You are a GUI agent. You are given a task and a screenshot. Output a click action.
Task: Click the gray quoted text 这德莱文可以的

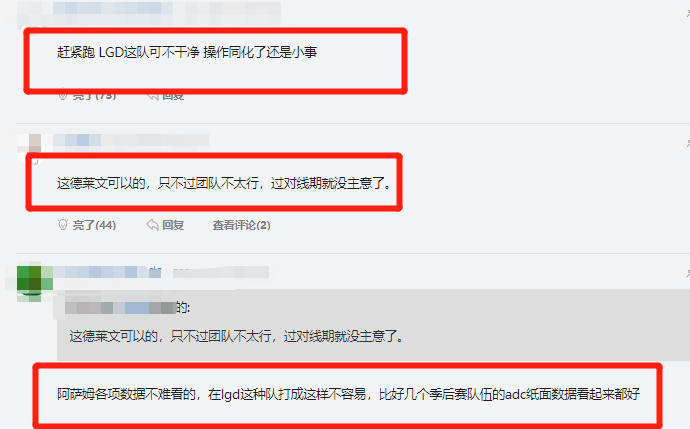[236, 337]
